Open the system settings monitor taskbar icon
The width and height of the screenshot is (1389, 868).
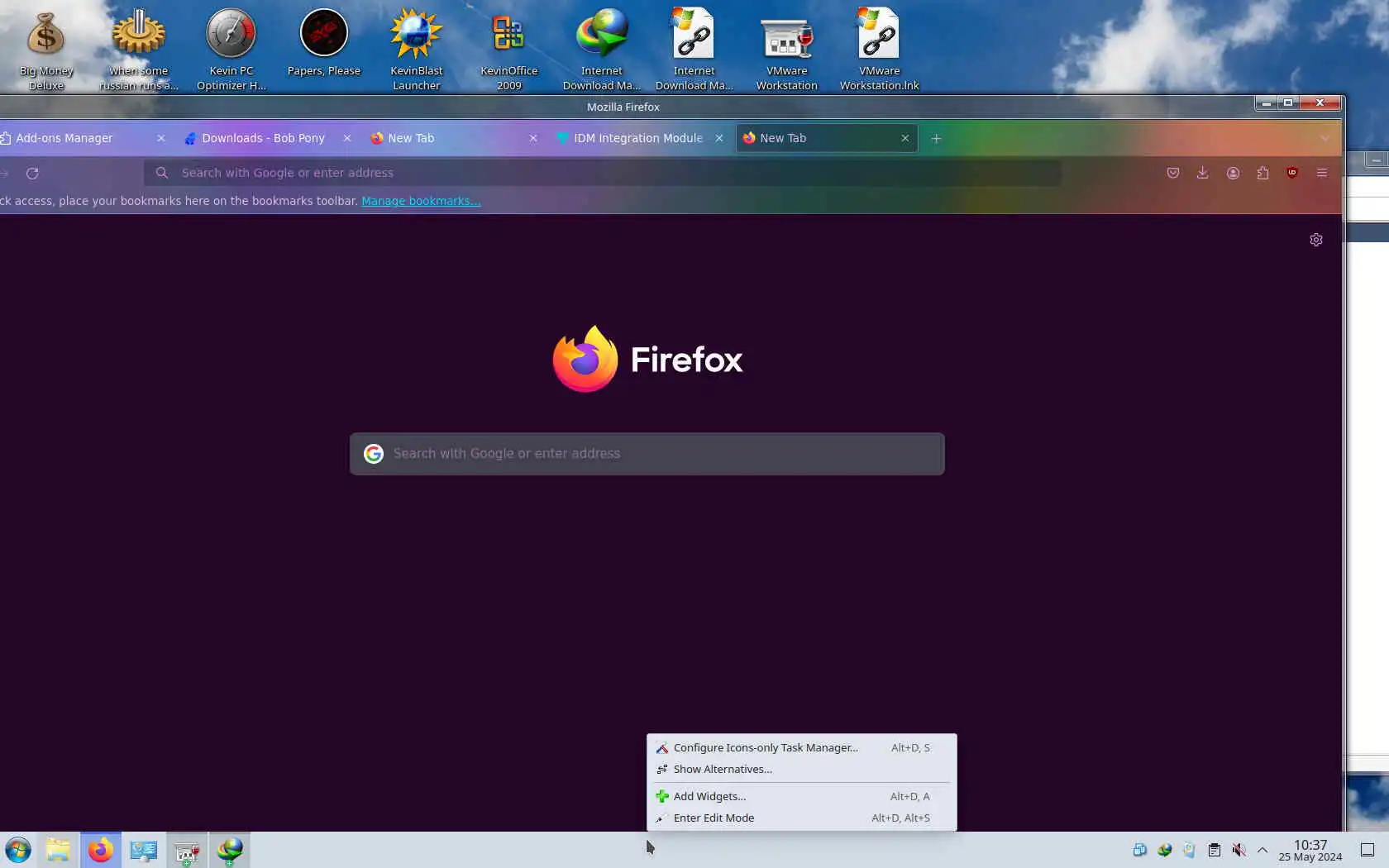click(144, 850)
